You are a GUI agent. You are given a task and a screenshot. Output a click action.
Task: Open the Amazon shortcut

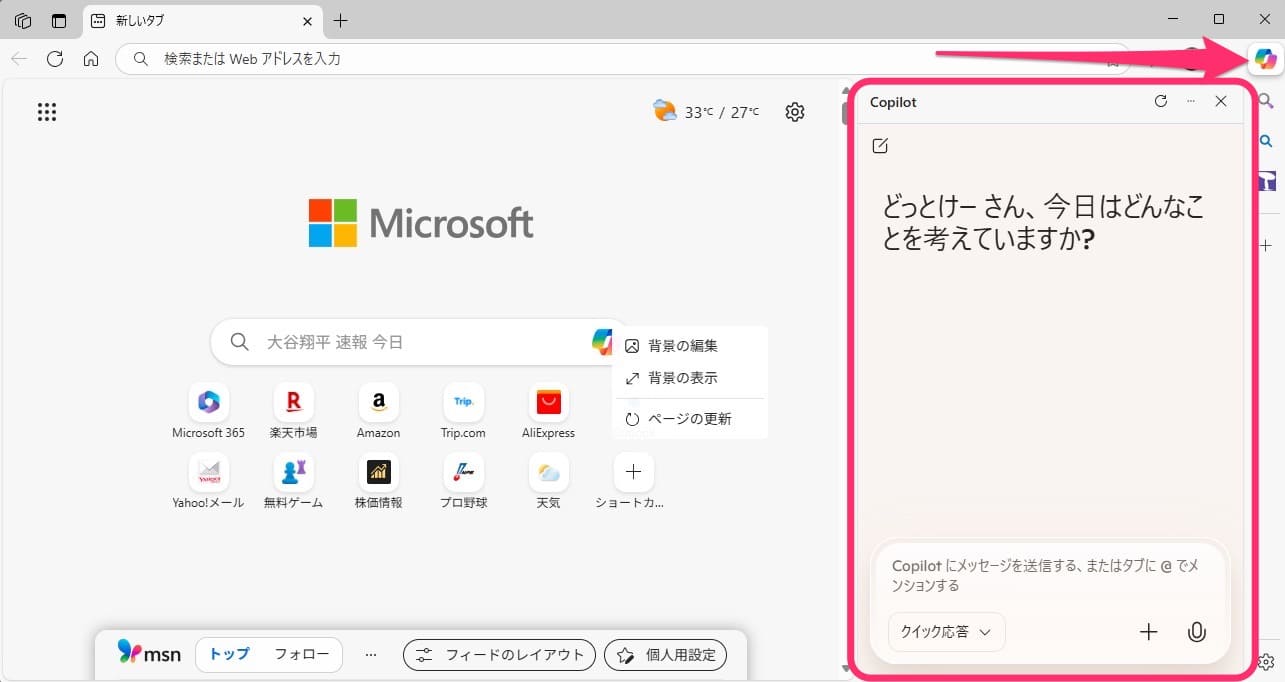pyautogui.click(x=378, y=411)
